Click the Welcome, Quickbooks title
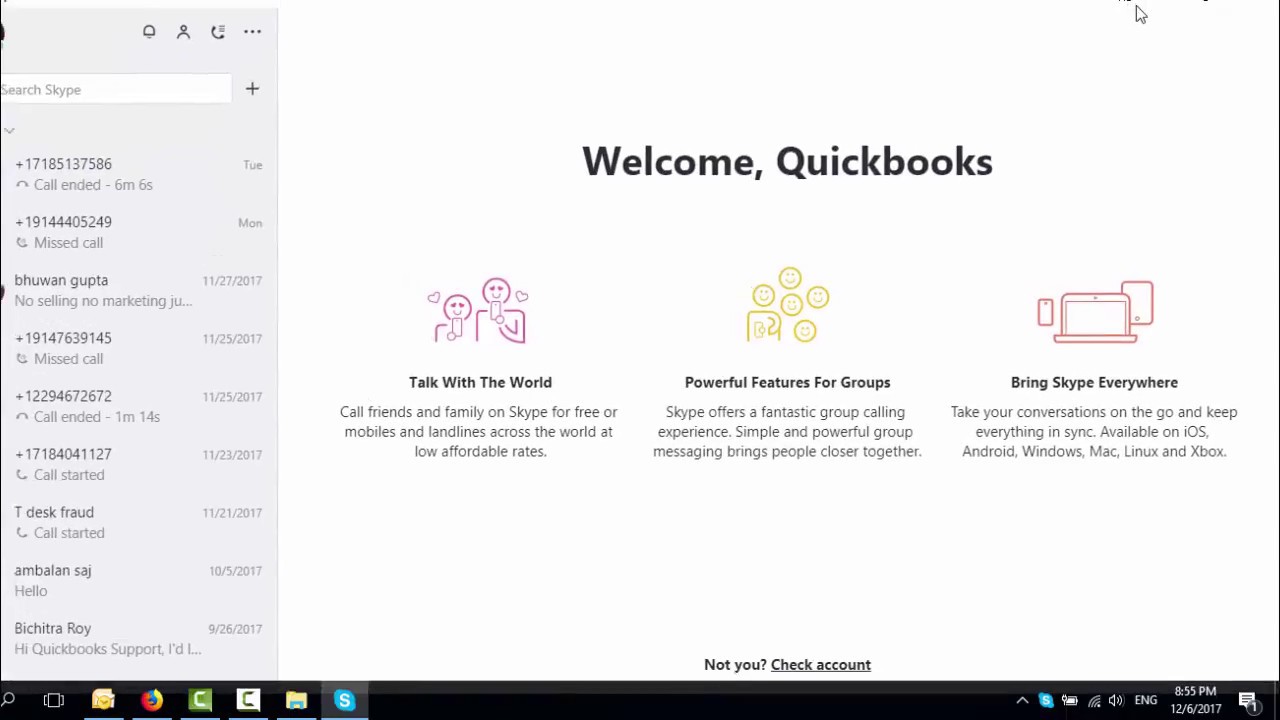The image size is (1280, 720). 787,162
